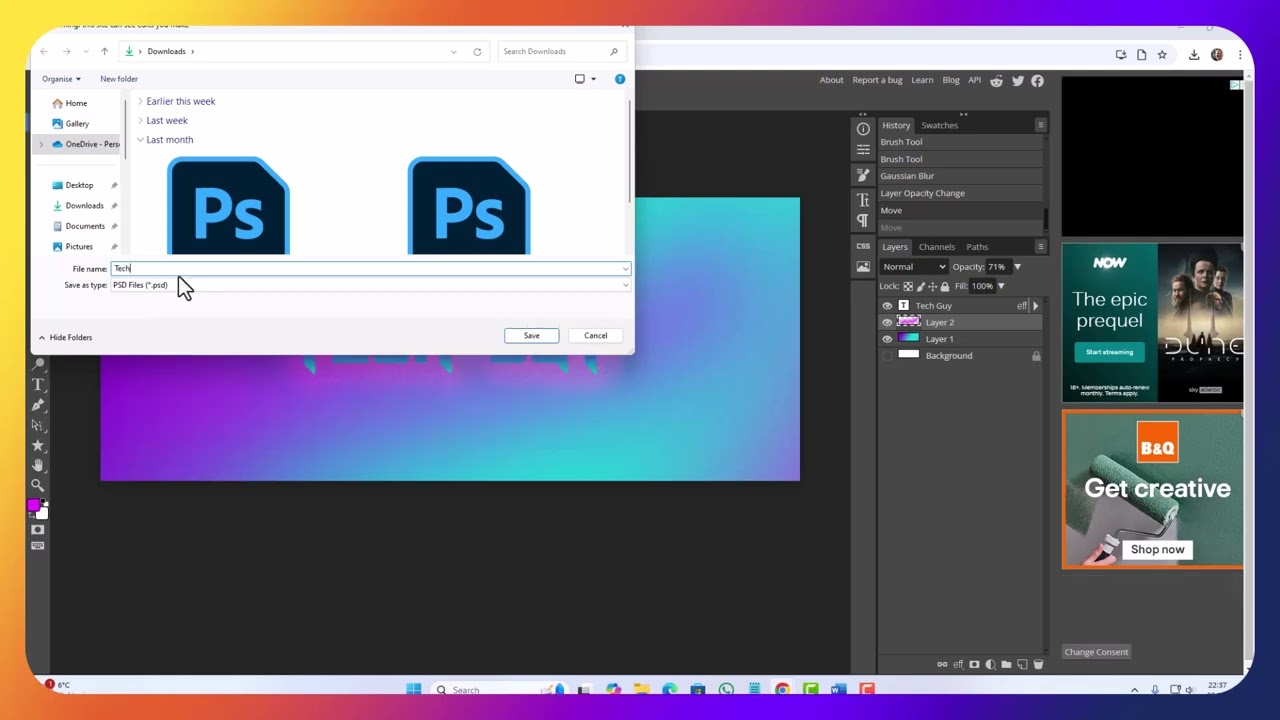Toggle lock position icon

[932, 287]
